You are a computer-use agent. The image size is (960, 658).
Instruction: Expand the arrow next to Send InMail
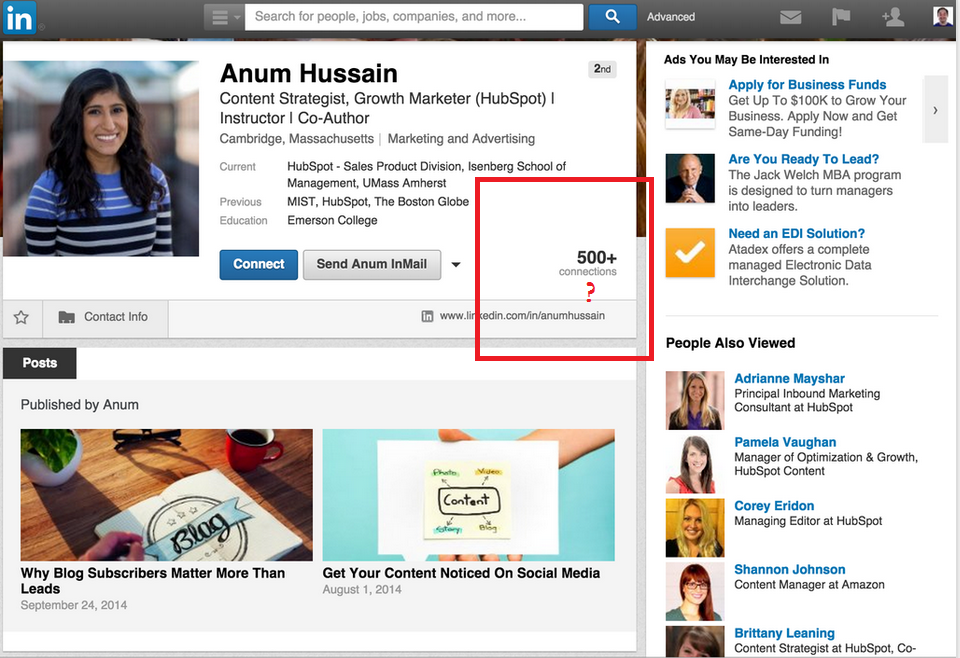456,265
